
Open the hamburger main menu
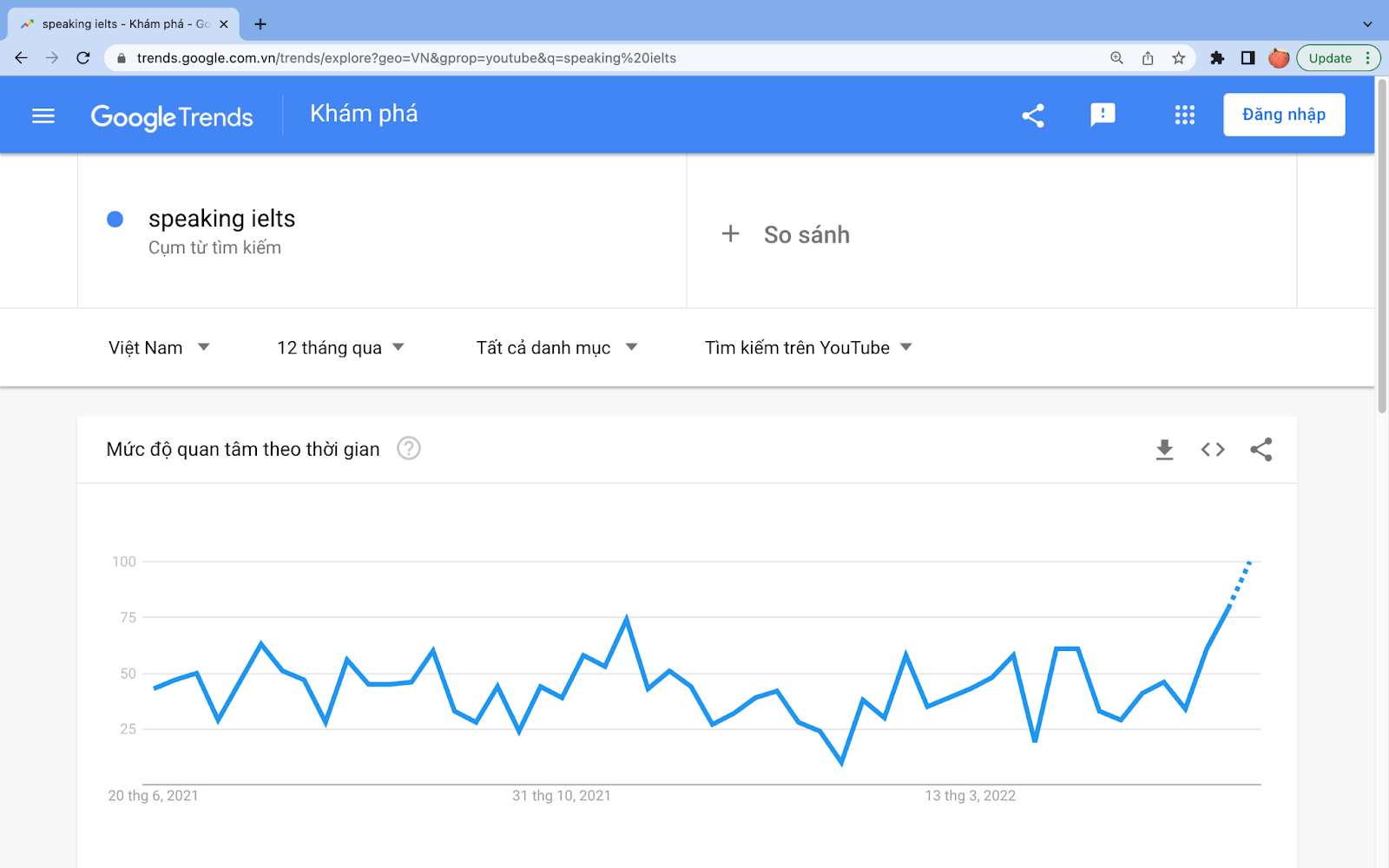43,115
